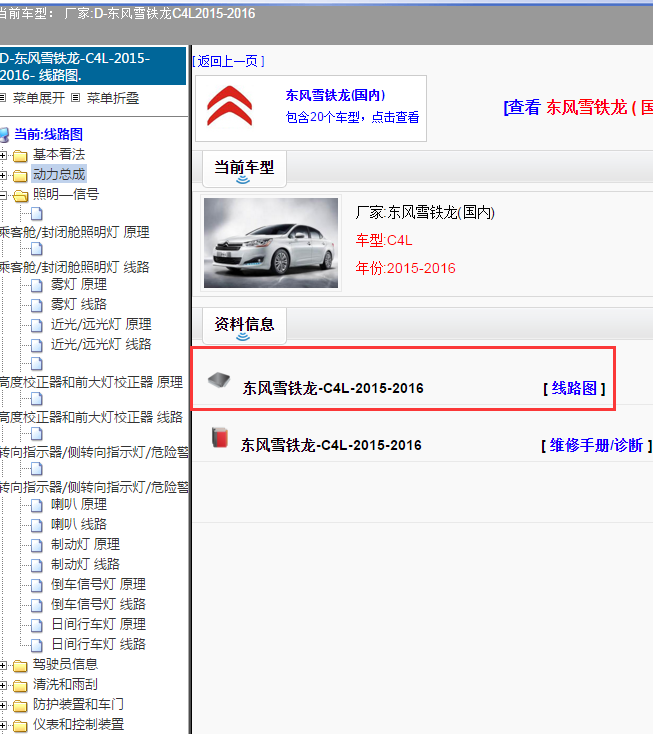The image size is (653, 734).
Task: Expand the 清洗和雨刮 tree node
Action: click(x=3, y=685)
